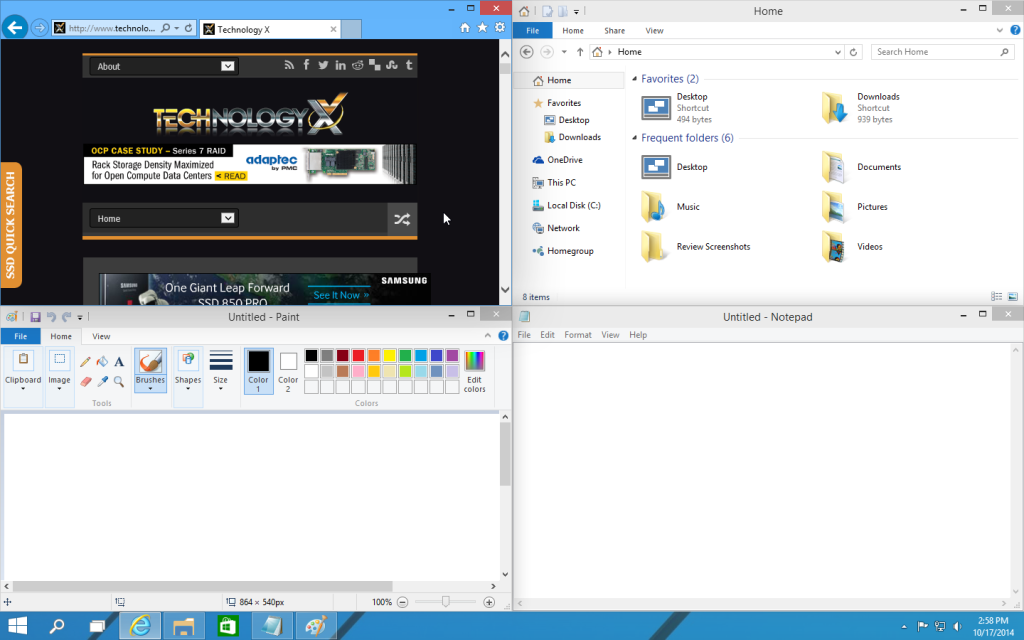Screen dimensions: 1024x640
Task: Expand the Brushes dropdown in Paint
Action: coord(150,388)
